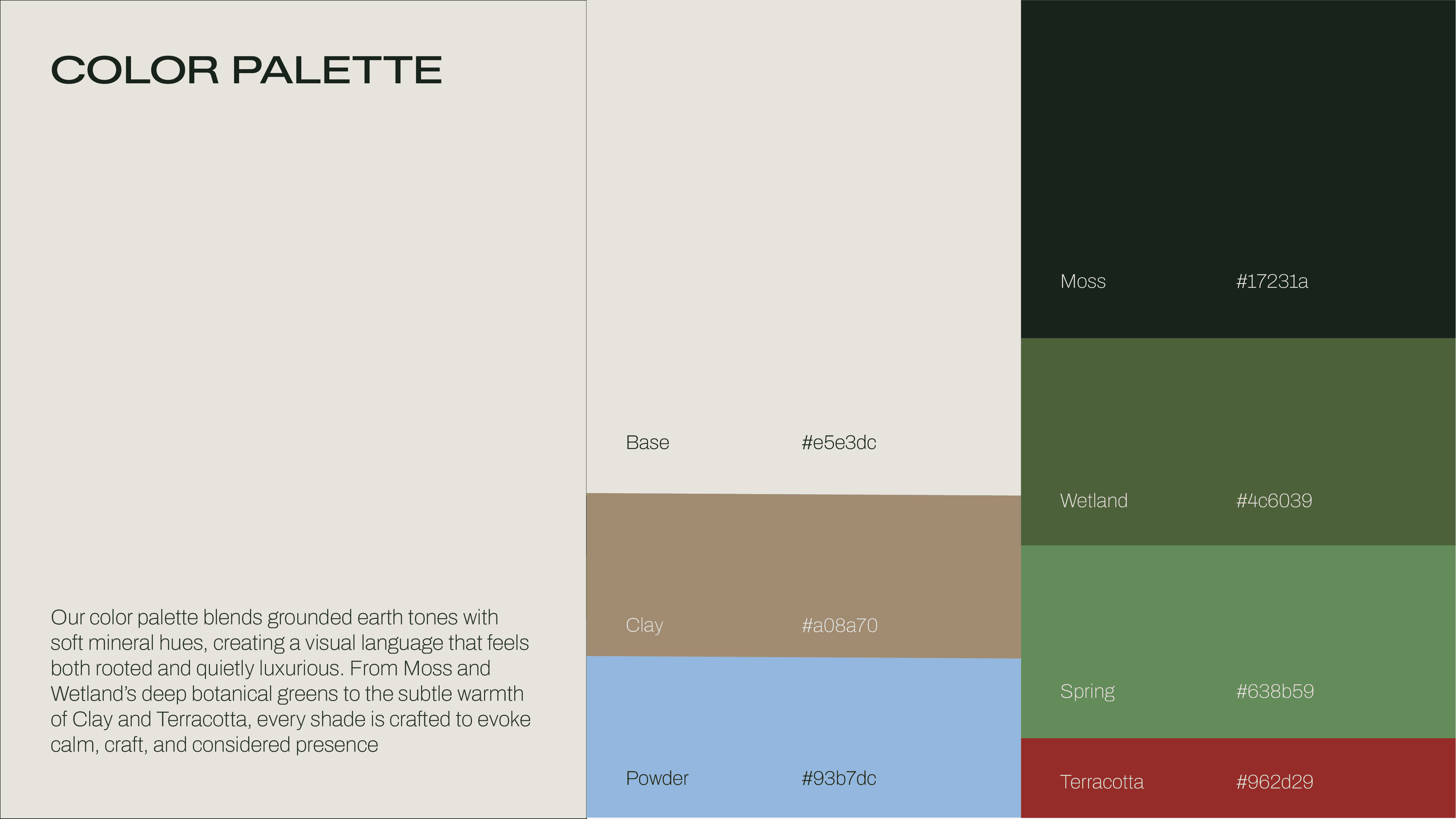Click the #638b59 hex label
Screen dimensions: 1456x819
(1274, 691)
